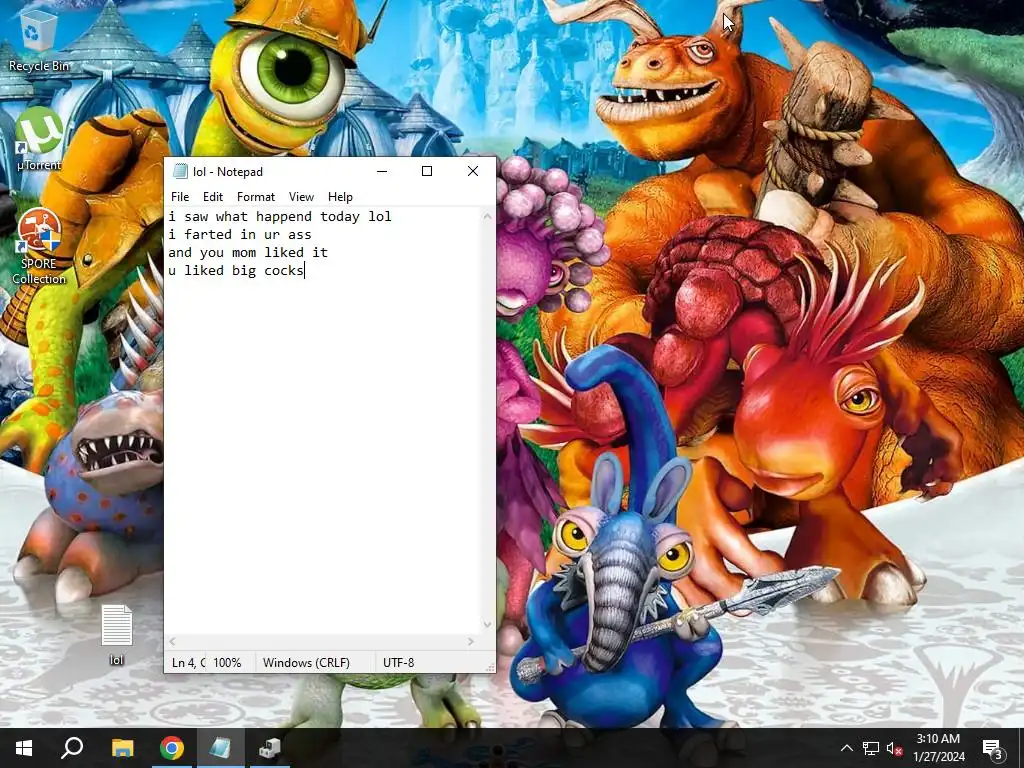Image resolution: width=1024 pixels, height=768 pixels.
Task: Click the installer app on taskbar
Action: [268, 748]
